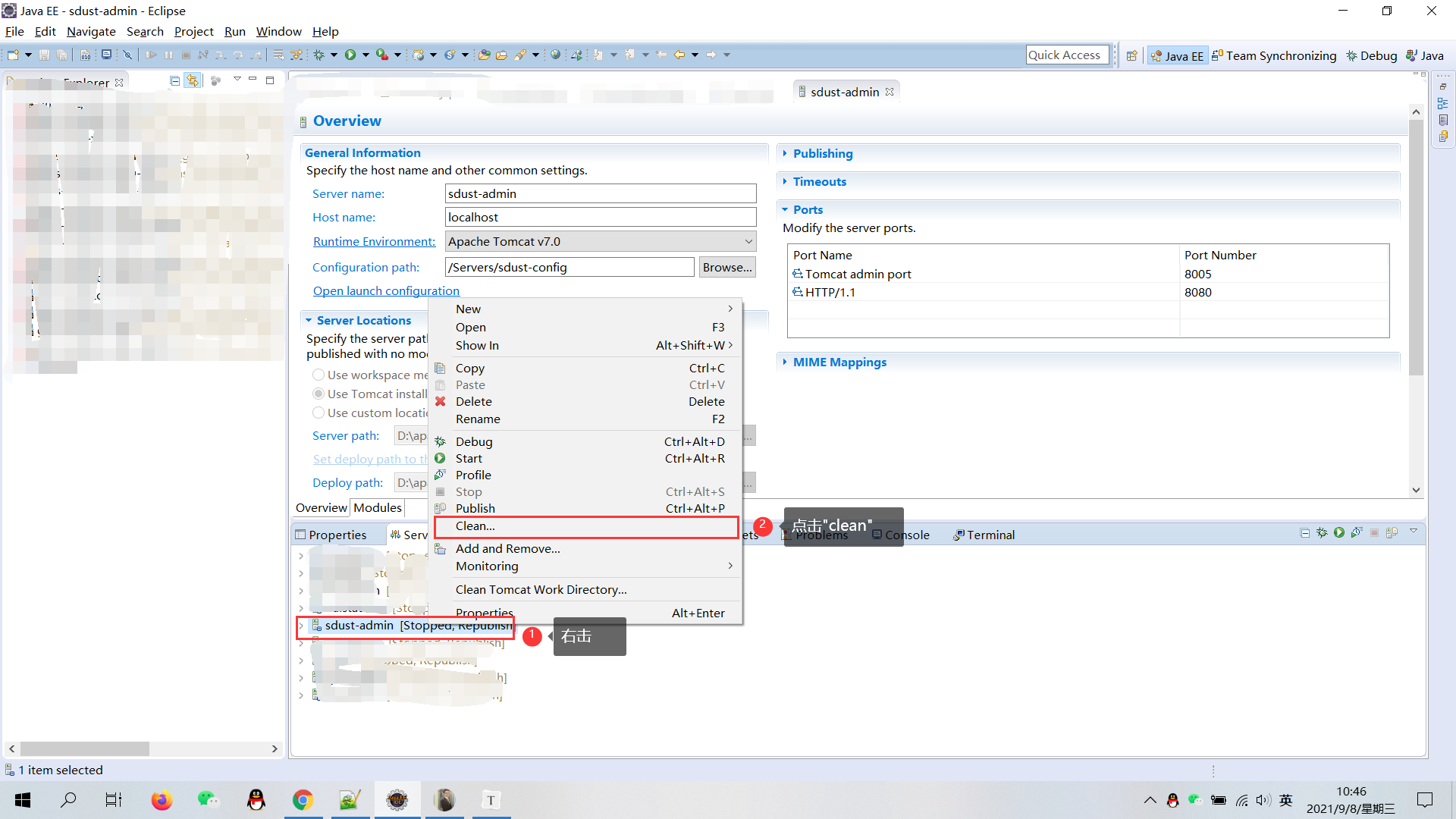Click the Browse... button
1456x819 pixels.
tap(726, 267)
